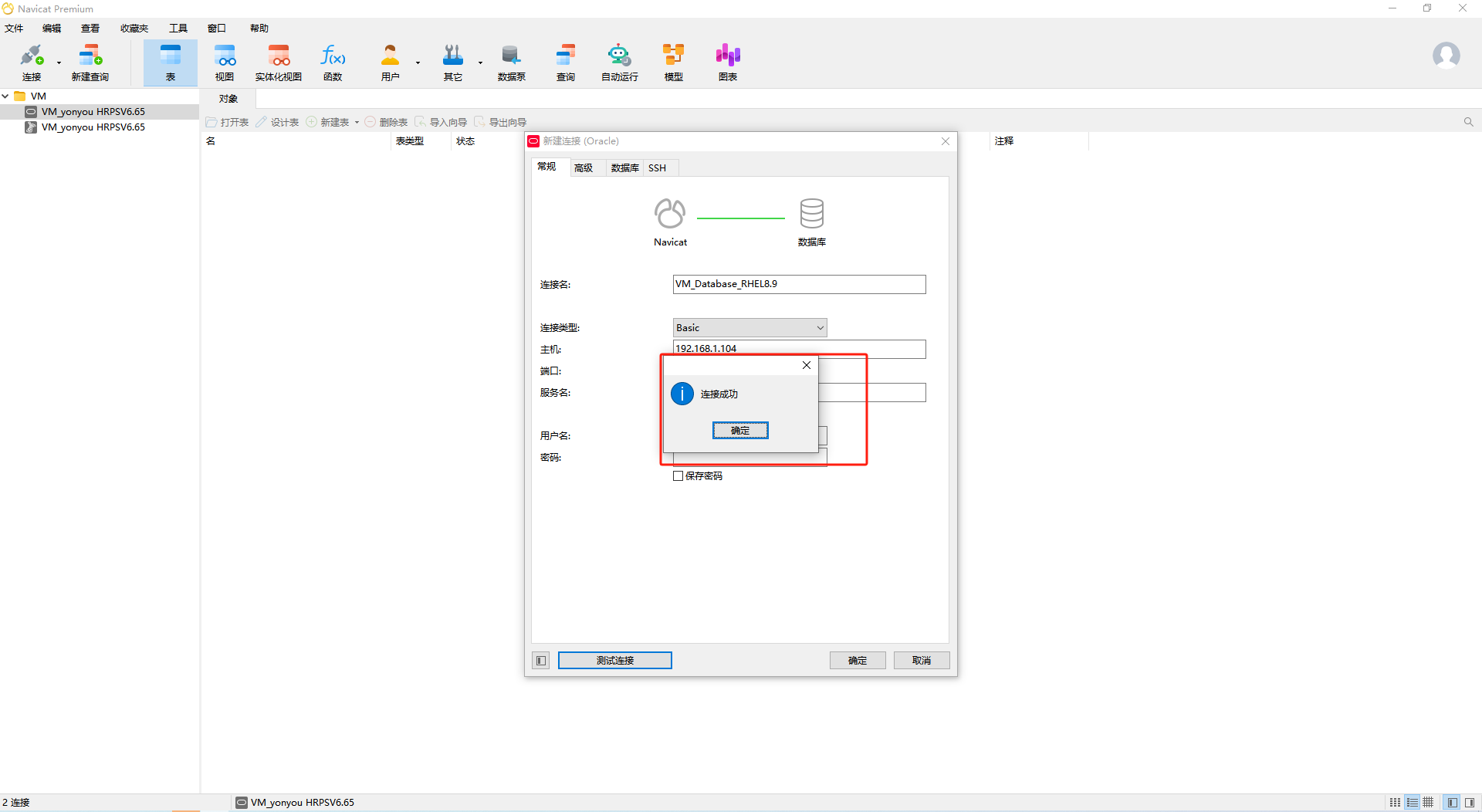Click the user avatar profile icon
The image size is (1482, 812).
pyautogui.click(x=1446, y=56)
